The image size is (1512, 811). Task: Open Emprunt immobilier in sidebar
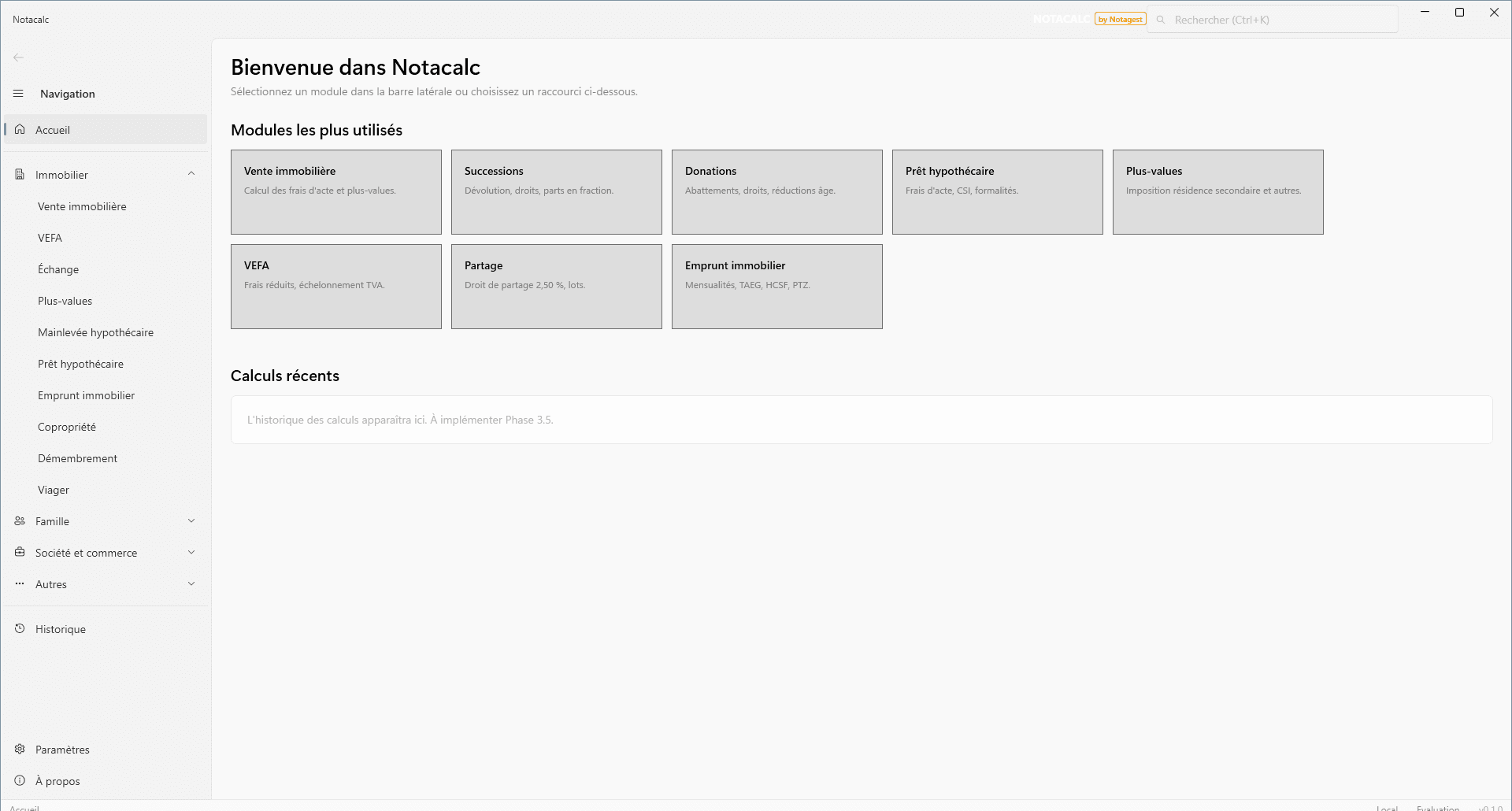106,395
